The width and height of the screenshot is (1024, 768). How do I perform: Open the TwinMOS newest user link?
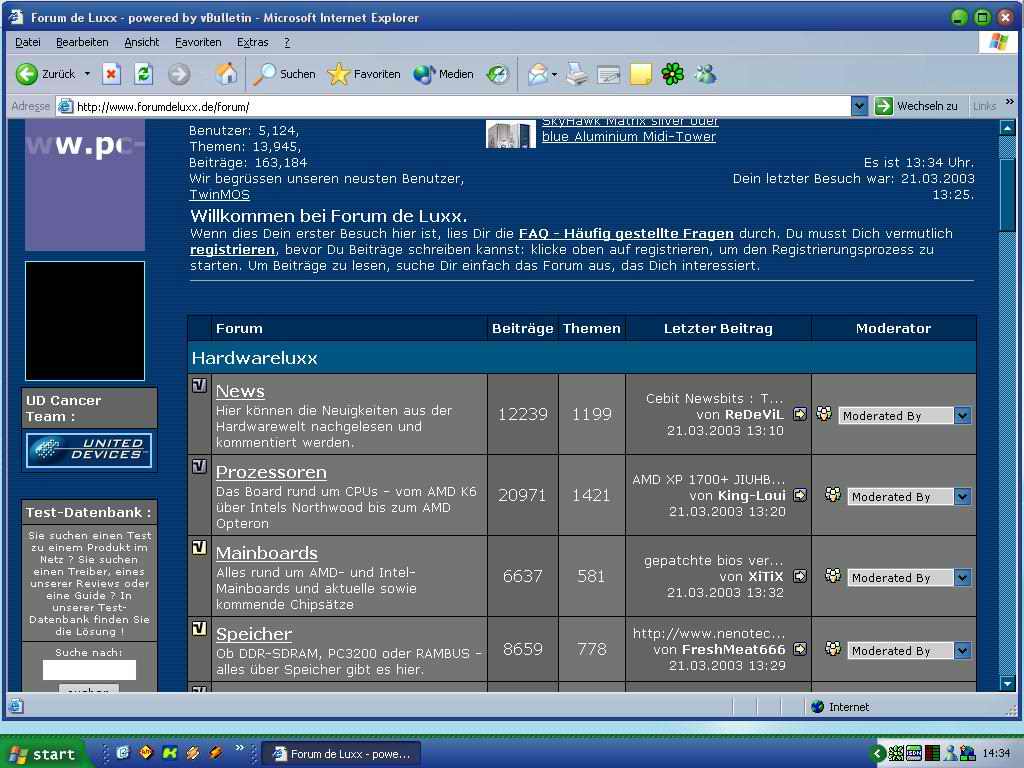(x=219, y=195)
